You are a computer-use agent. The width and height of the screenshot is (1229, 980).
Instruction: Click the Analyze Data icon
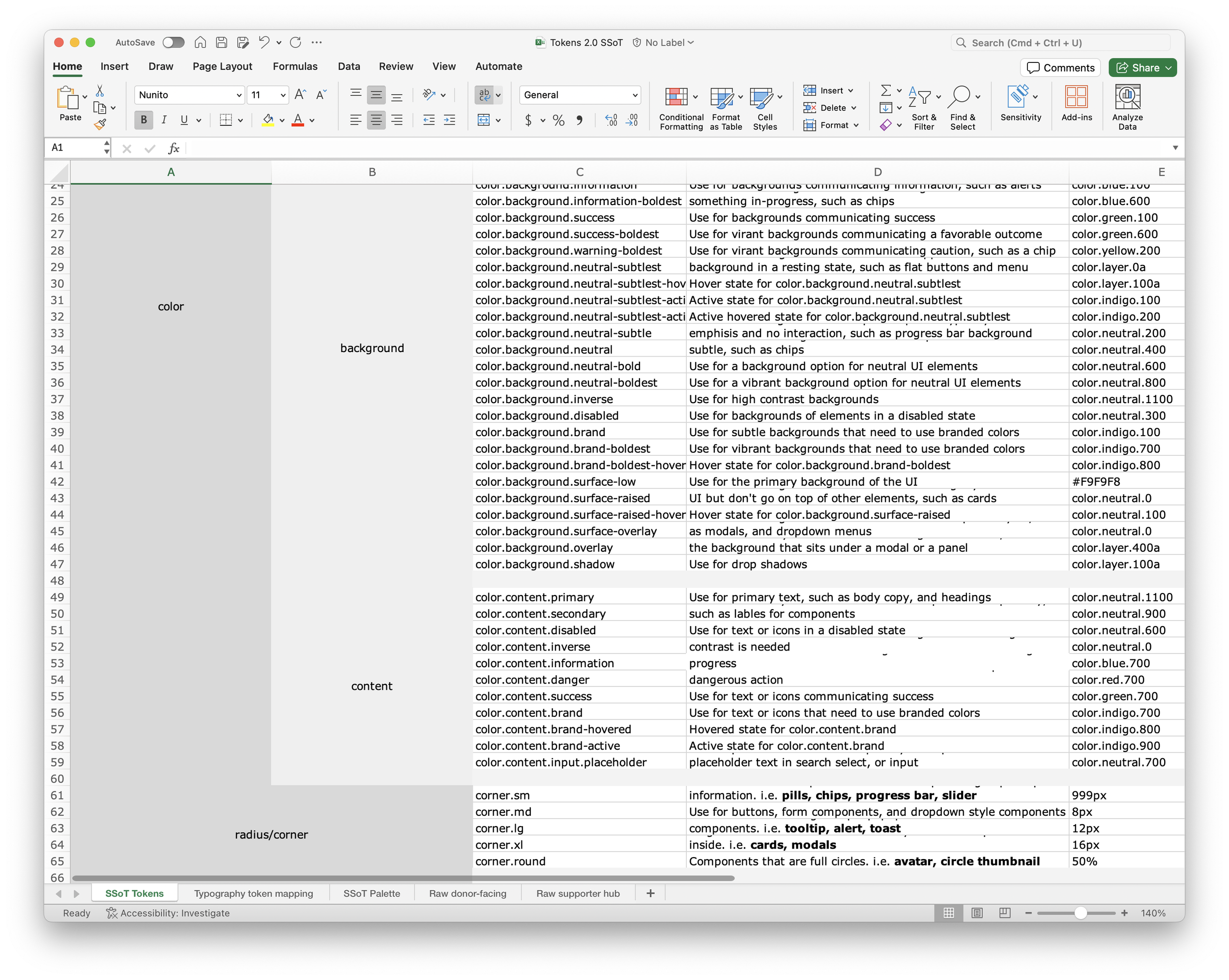(x=1127, y=97)
